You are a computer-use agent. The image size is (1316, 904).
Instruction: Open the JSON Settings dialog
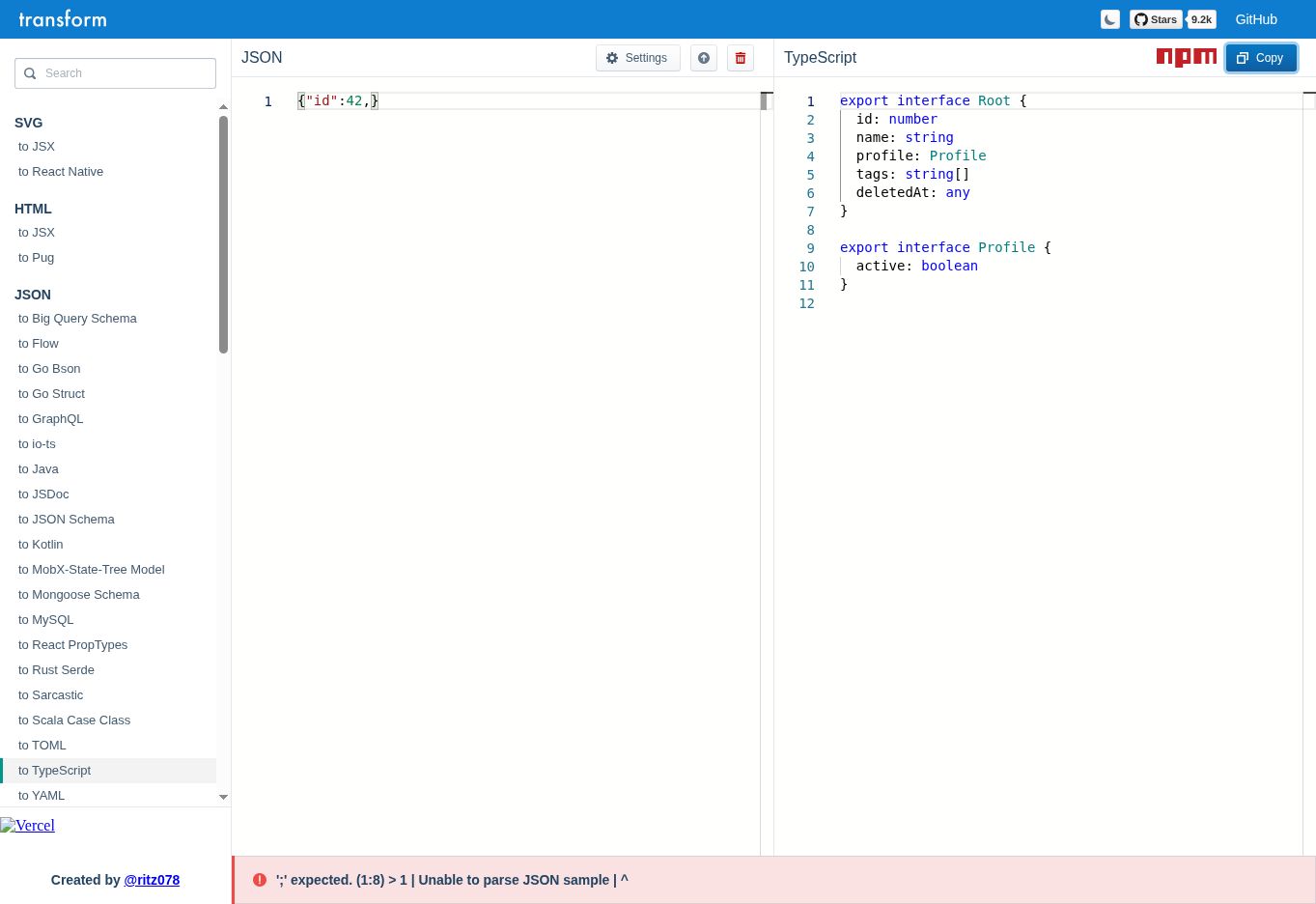(x=638, y=58)
